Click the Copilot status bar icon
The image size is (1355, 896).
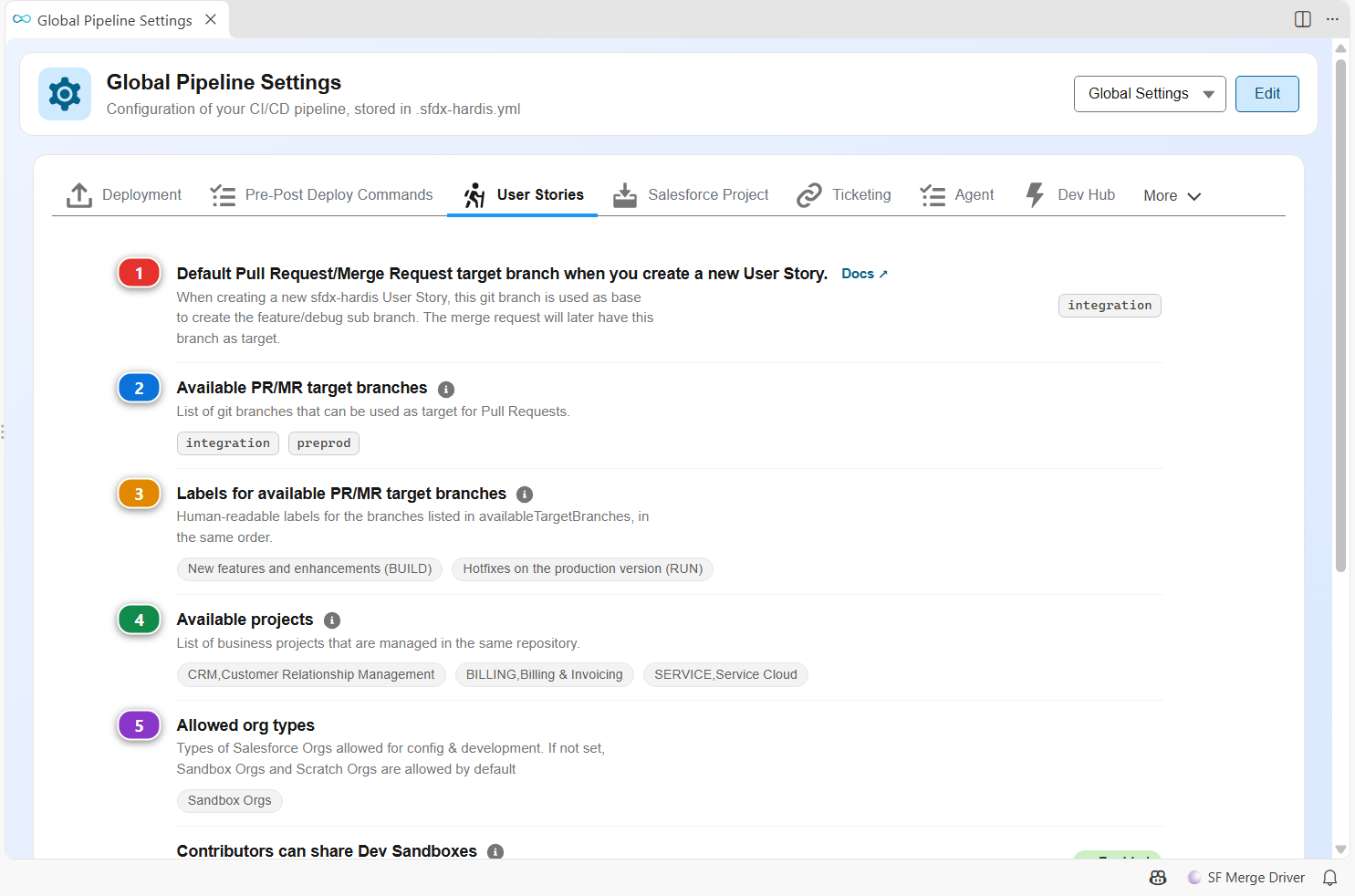(x=1158, y=878)
